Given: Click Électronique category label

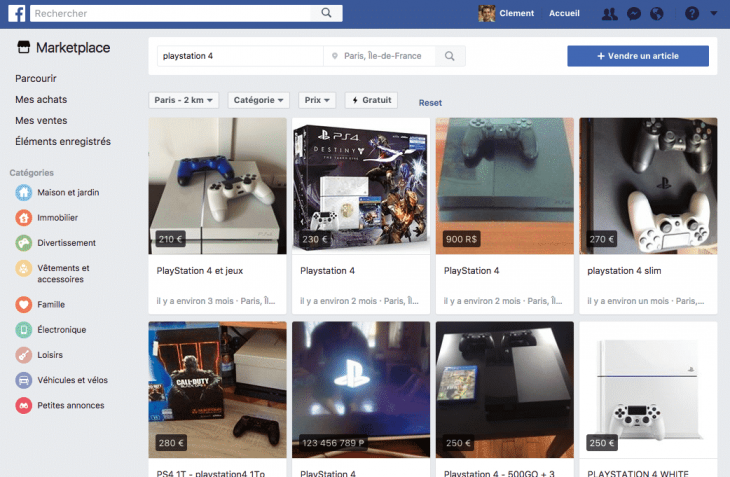Looking at the screenshot, I should pos(61,329).
